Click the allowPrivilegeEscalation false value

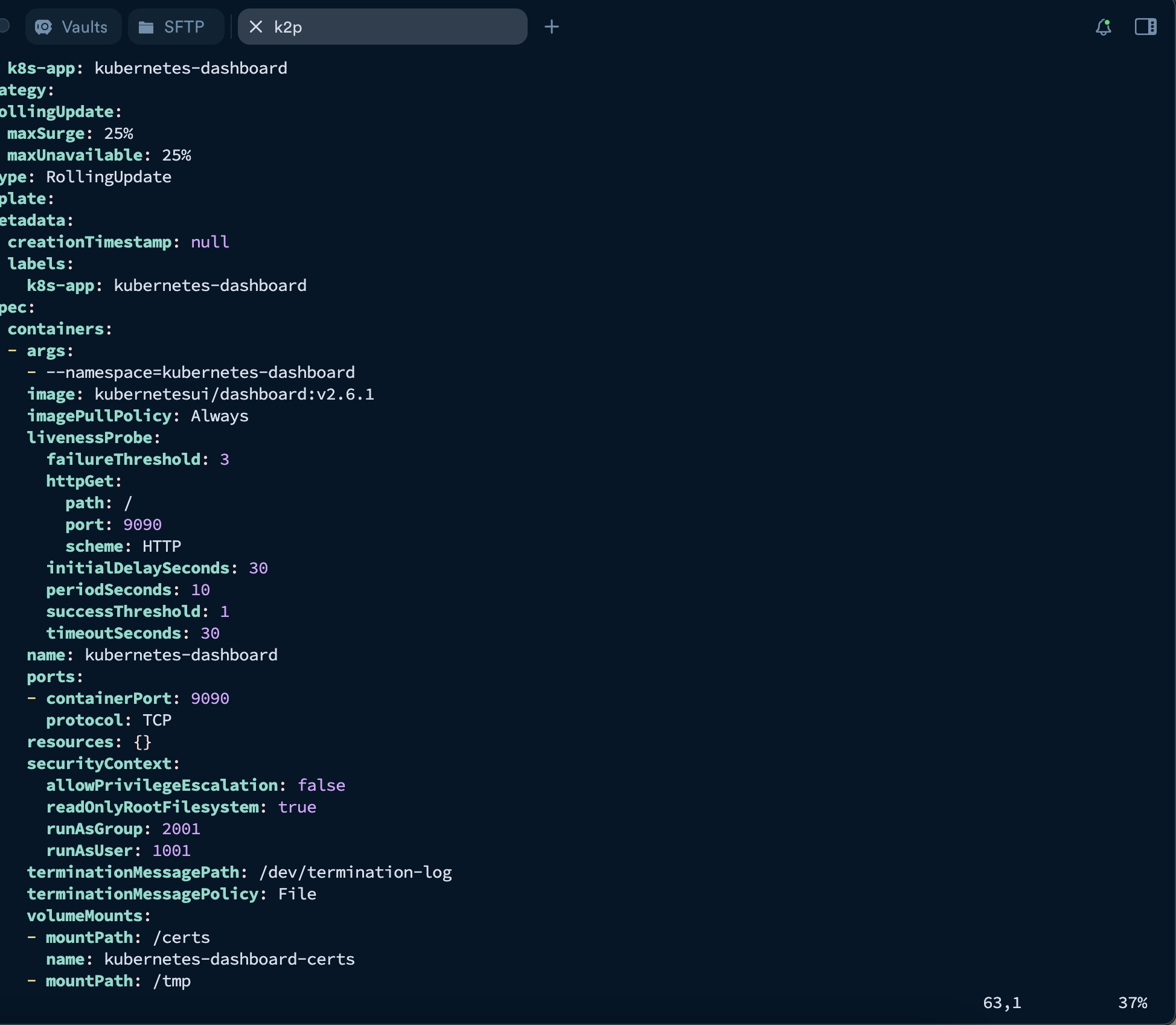[x=321, y=785]
